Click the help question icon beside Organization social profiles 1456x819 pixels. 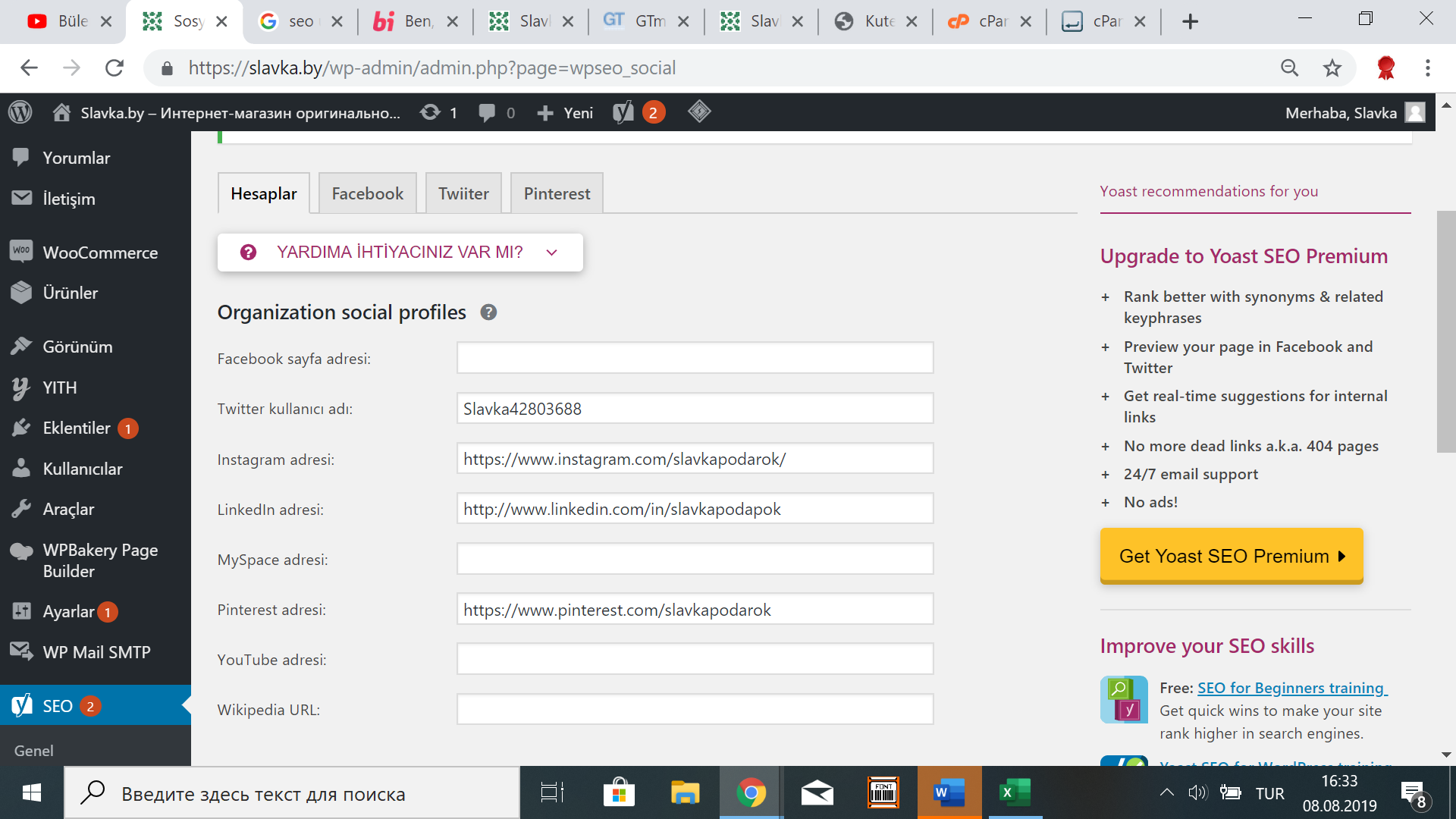(x=488, y=312)
